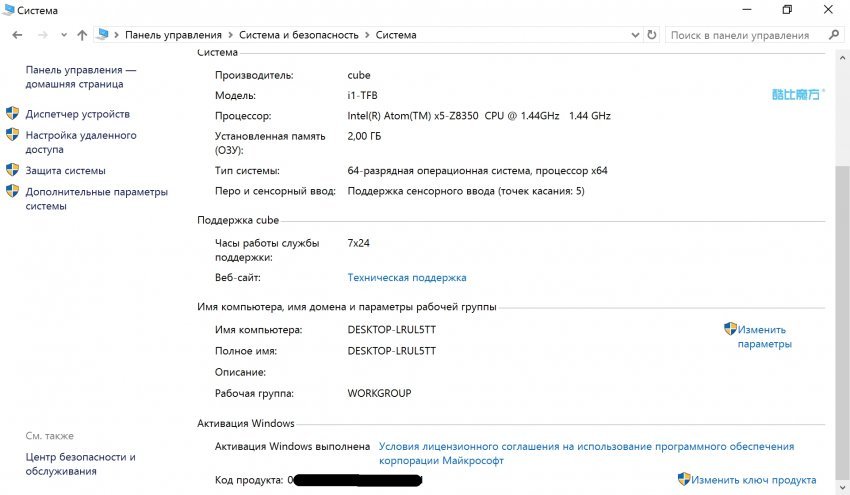Go up one level with the up arrow
This screenshot has width=850, height=495.
tap(82, 35)
